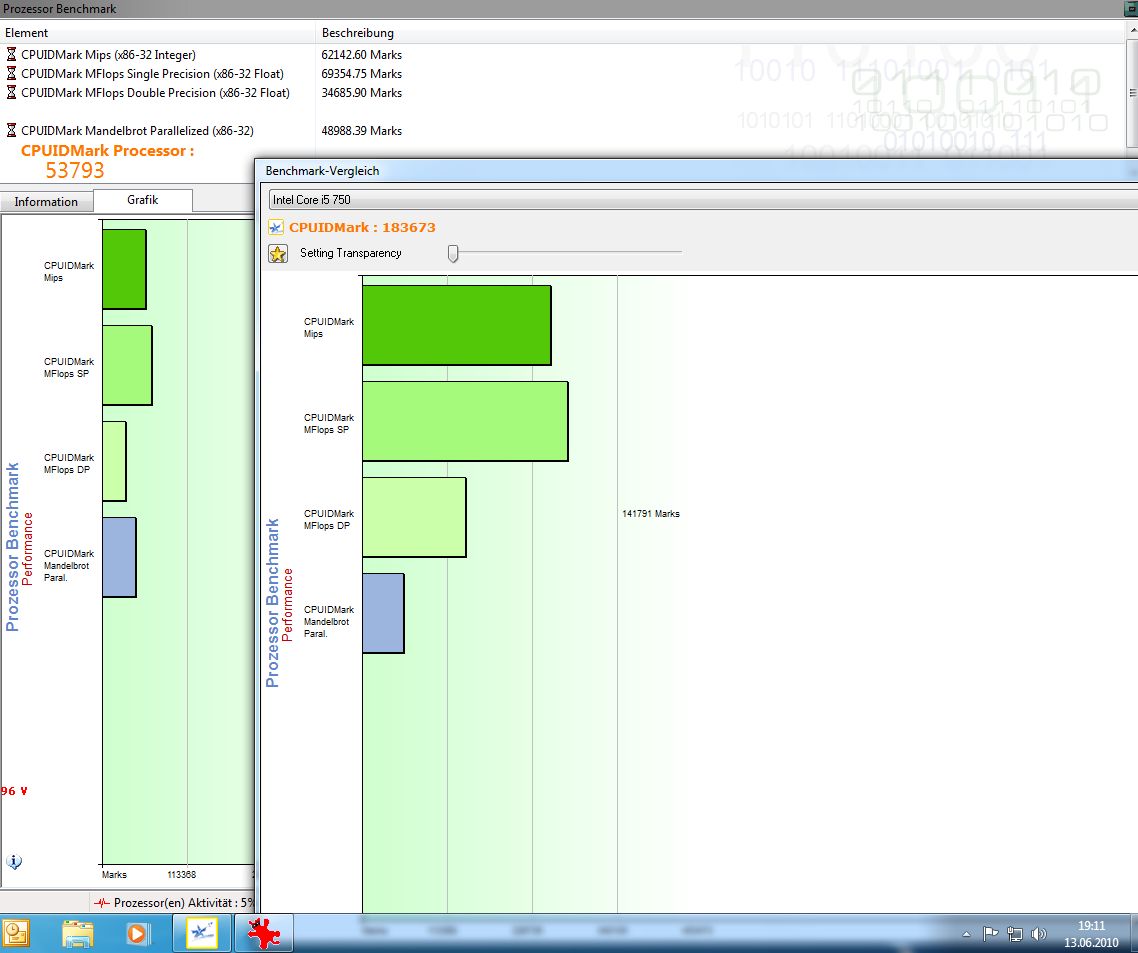Click the Setting Transparency slider handle
This screenshot has width=1138, height=953.
453,253
